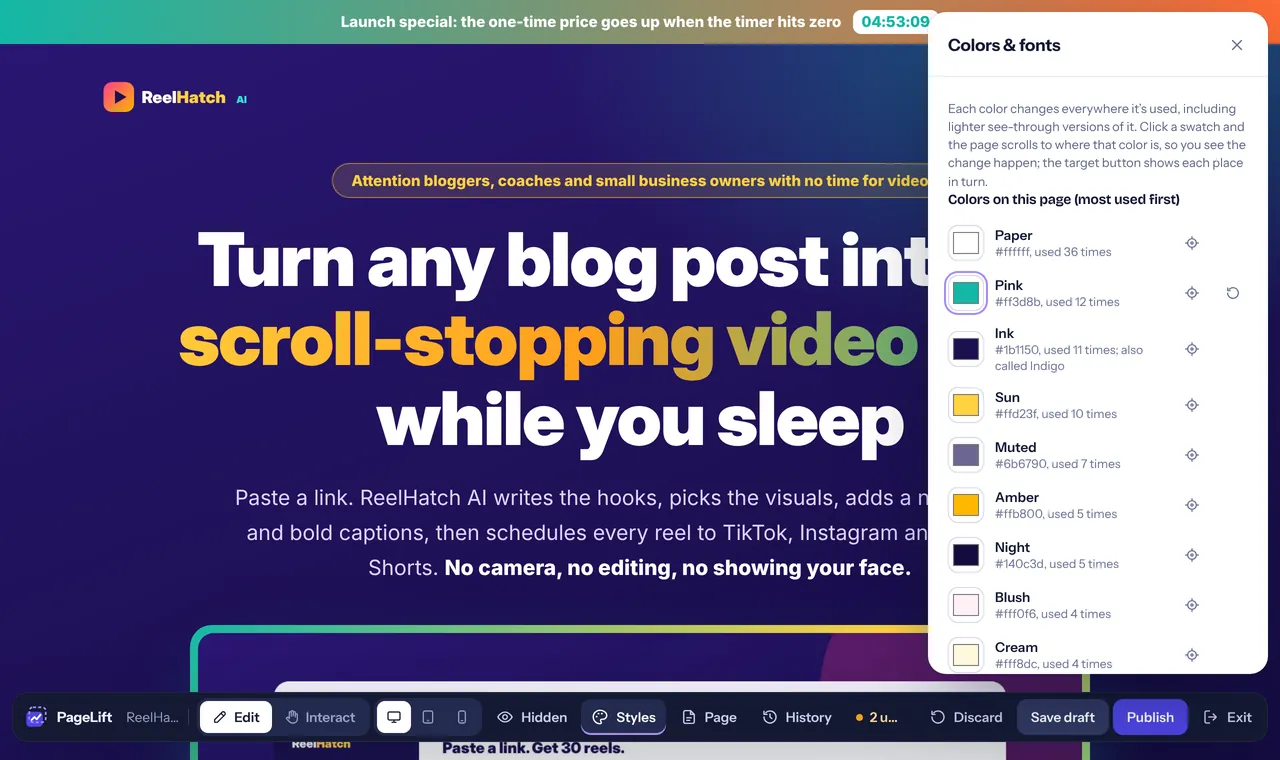The height and width of the screenshot is (760, 1280).
Task: Reset the Pink color to its original
Action: click(1233, 293)
